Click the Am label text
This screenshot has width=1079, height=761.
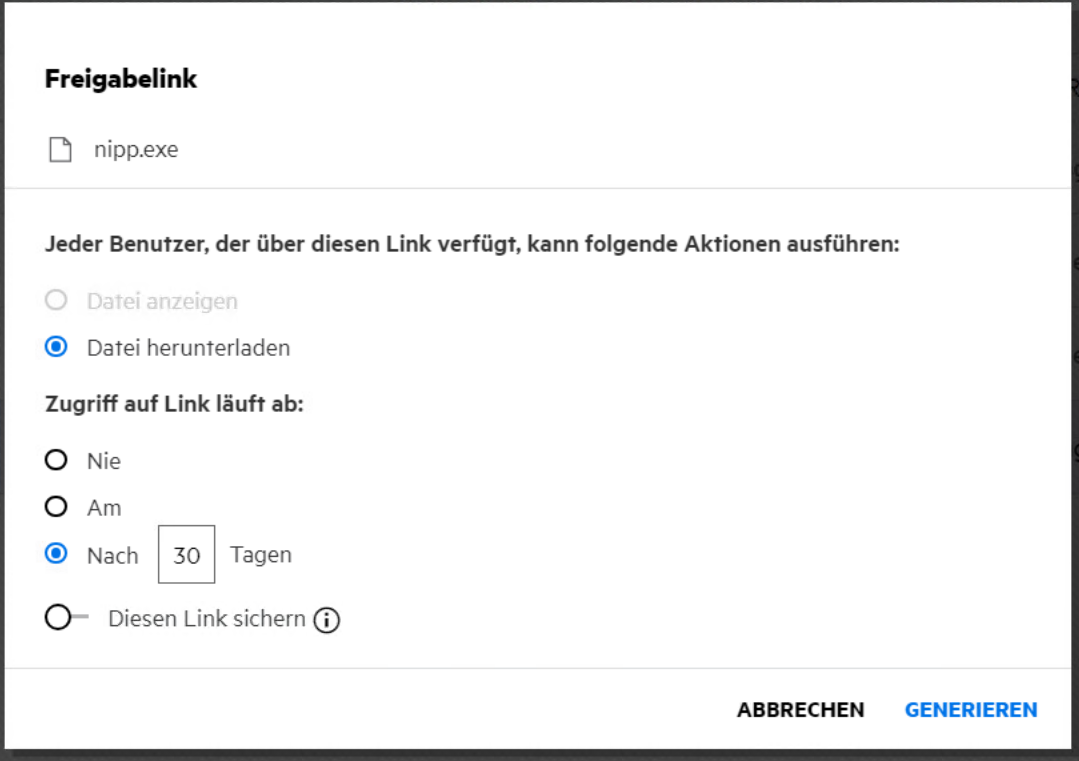[104, 508]
